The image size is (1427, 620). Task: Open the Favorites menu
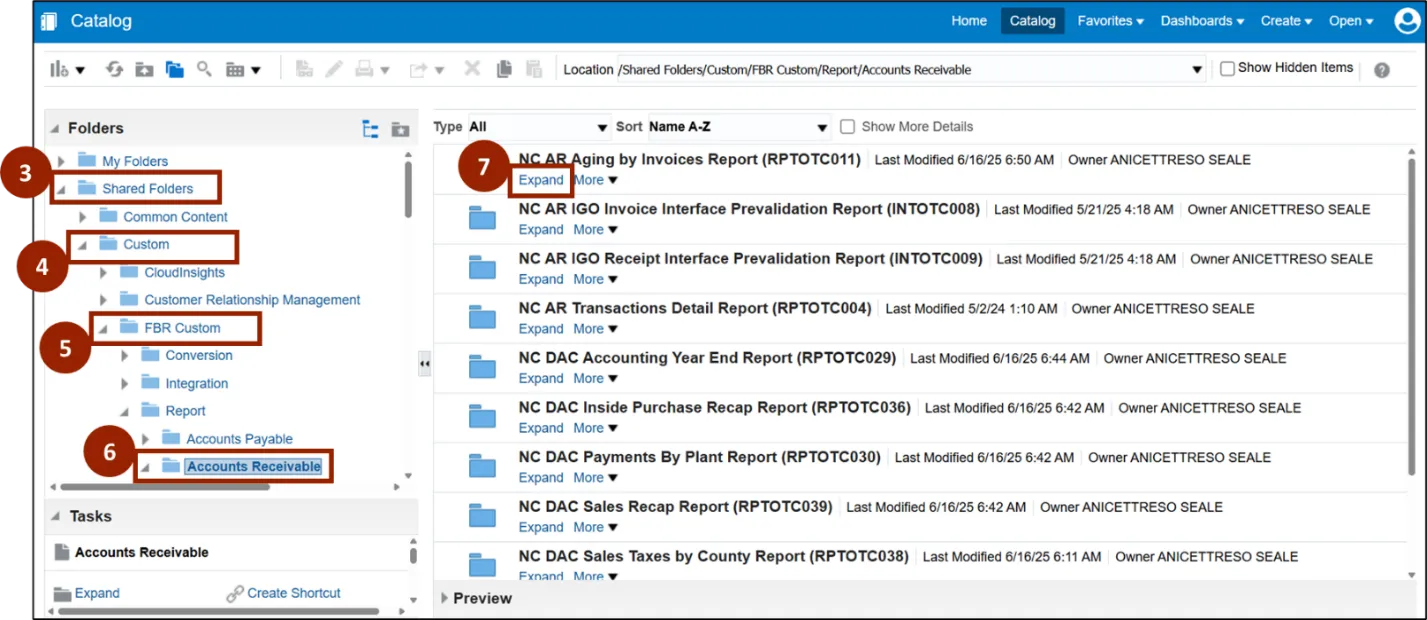pyautogui.click(x=1110, y=21)
